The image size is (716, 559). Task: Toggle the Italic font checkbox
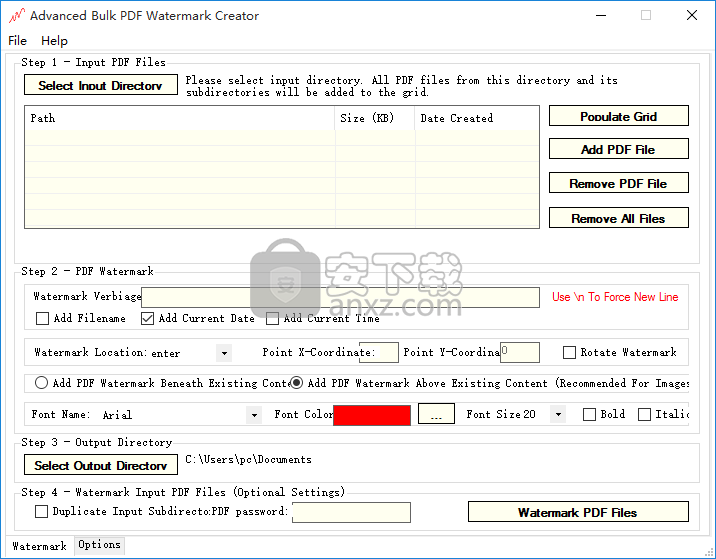[x=644, y=414]
